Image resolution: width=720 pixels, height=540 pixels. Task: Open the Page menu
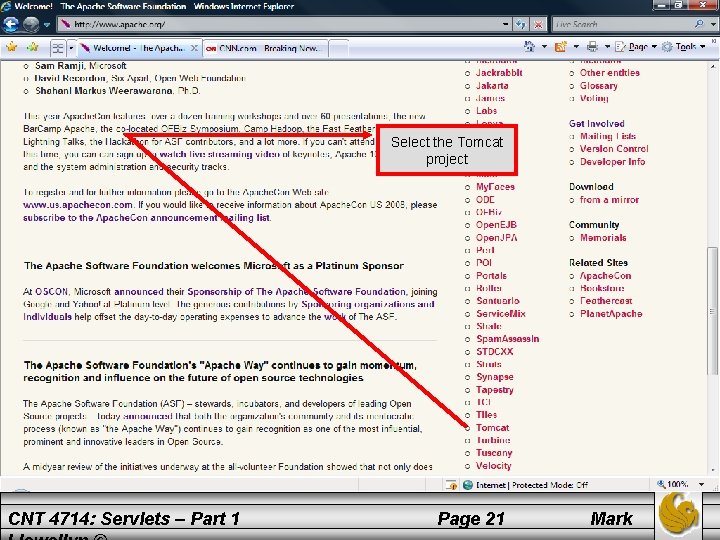click(x=636, y=46)
